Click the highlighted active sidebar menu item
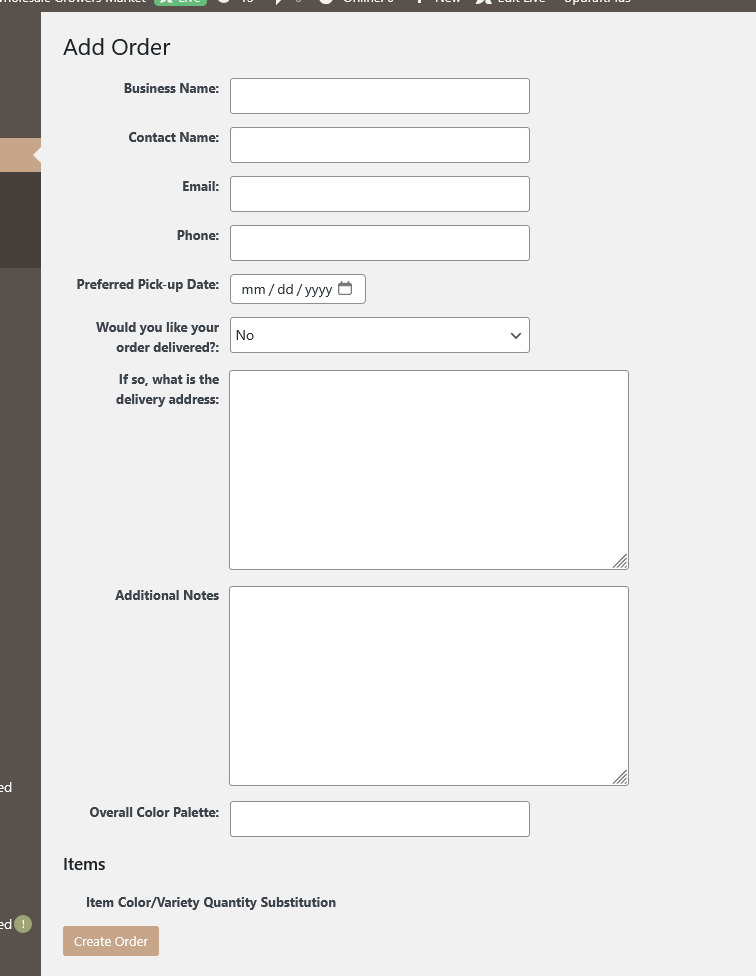This screenshot has height=976, width=756. pos(18,155)
